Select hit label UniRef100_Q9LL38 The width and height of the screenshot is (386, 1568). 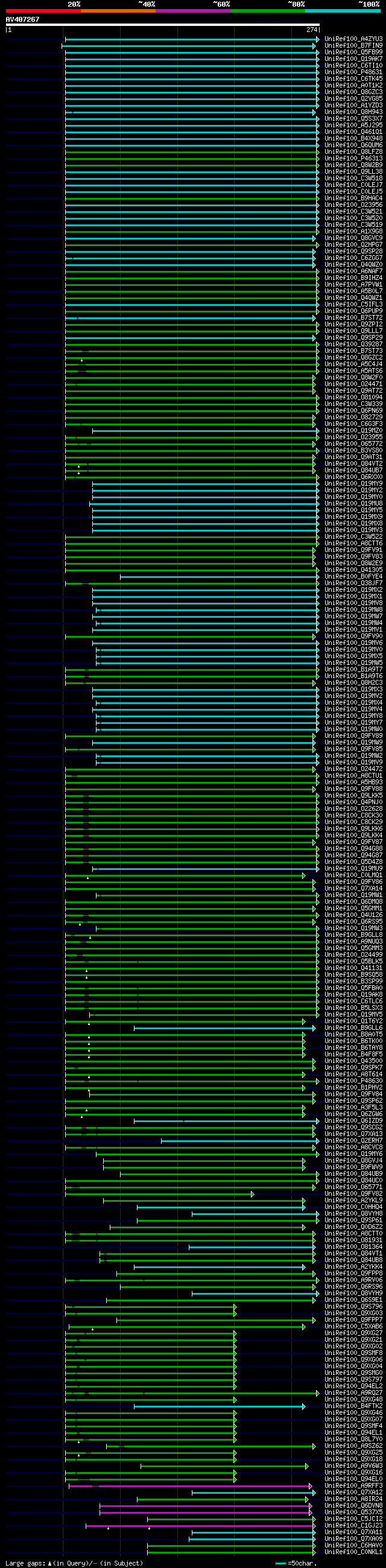(353, 172)
